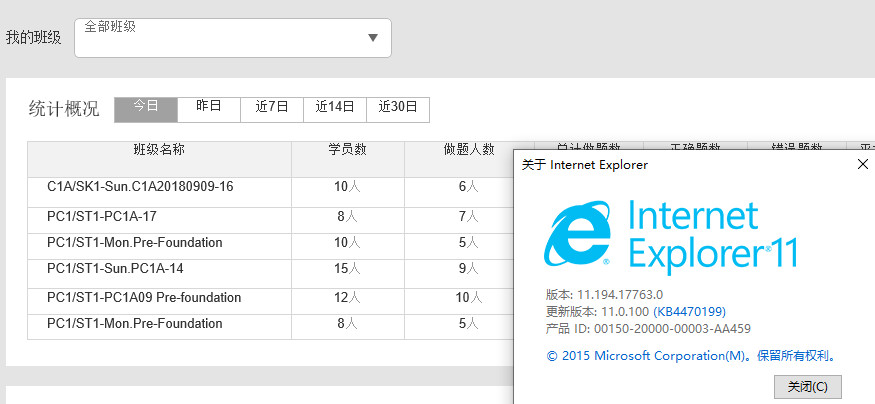Open the 我的班级 class dropdown
Screen dimensions: 875x404
[233, 38]
